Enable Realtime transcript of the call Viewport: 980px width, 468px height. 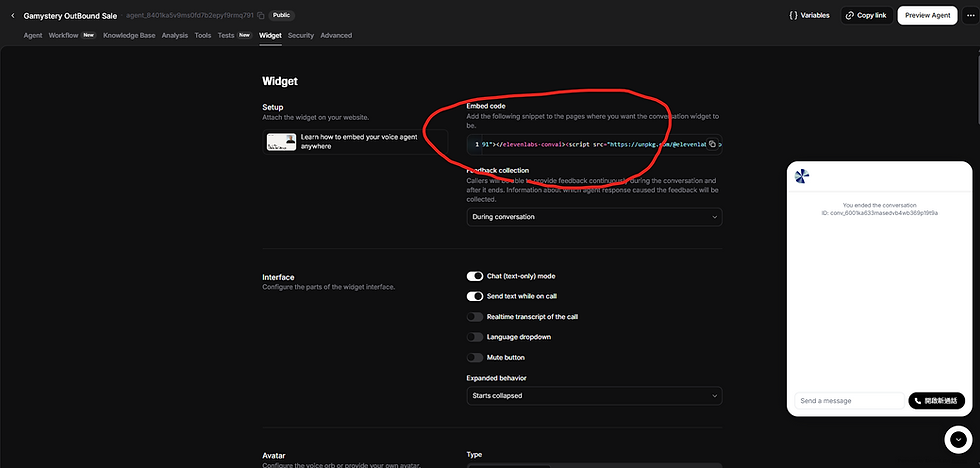click(x=474, y=317)
